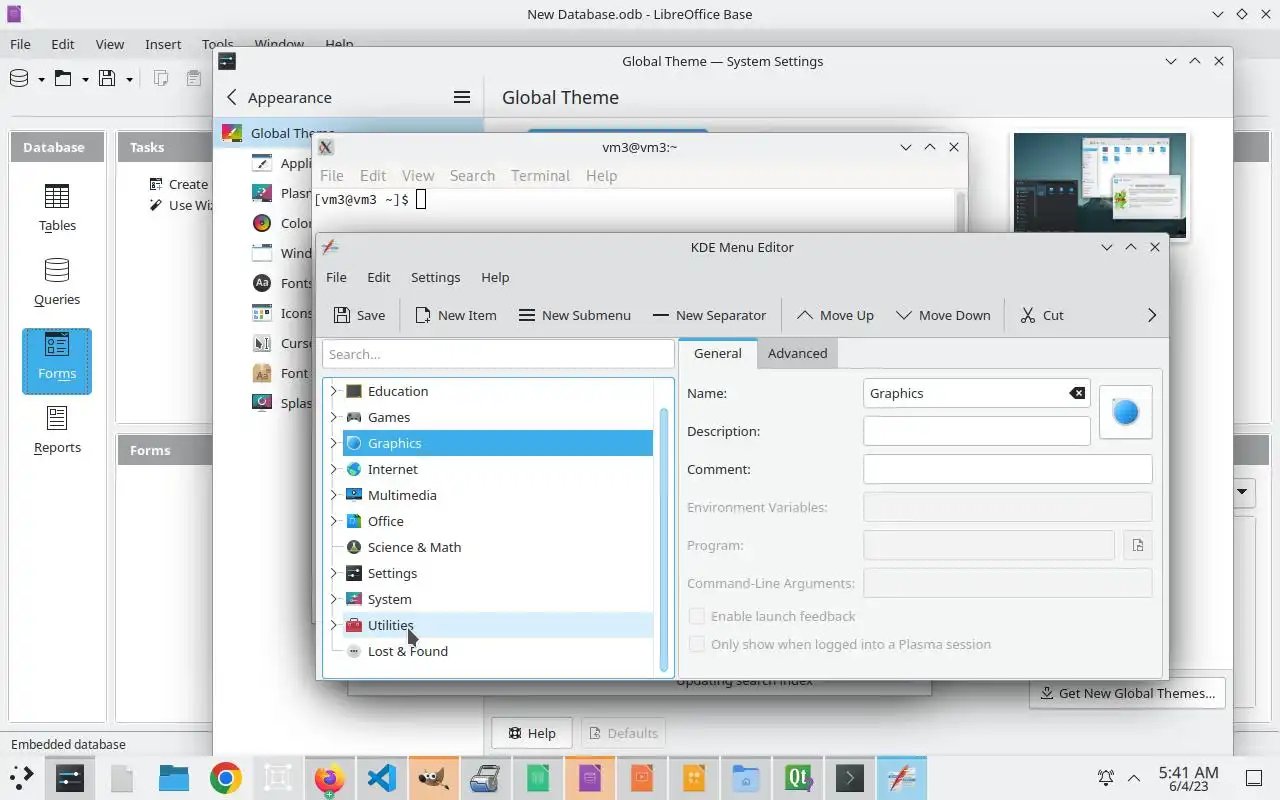Open Qt application from taskbar
The height and width of the screenshot is (800, 1280).
click(x=797, y=778)
